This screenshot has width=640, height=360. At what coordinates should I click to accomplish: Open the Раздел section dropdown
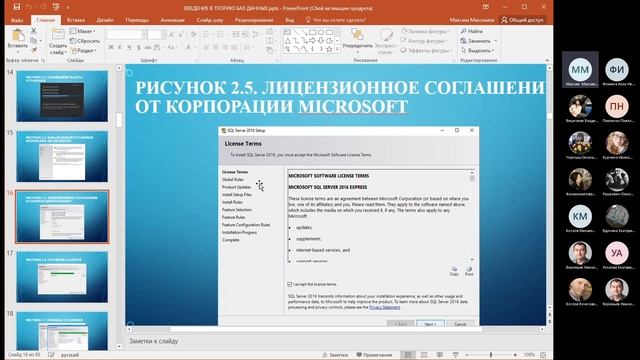84,51
